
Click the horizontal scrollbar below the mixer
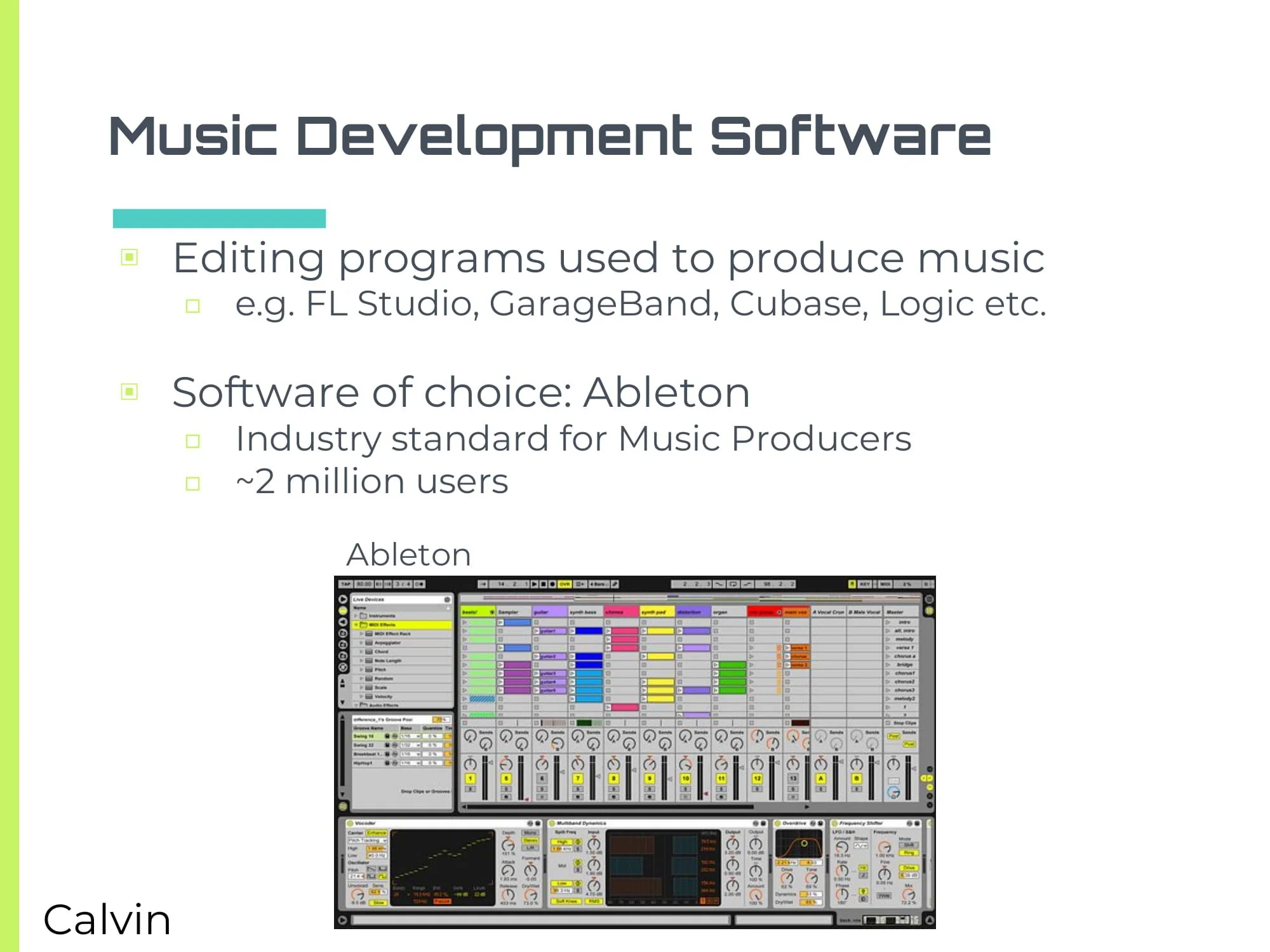tap(611, 807)
